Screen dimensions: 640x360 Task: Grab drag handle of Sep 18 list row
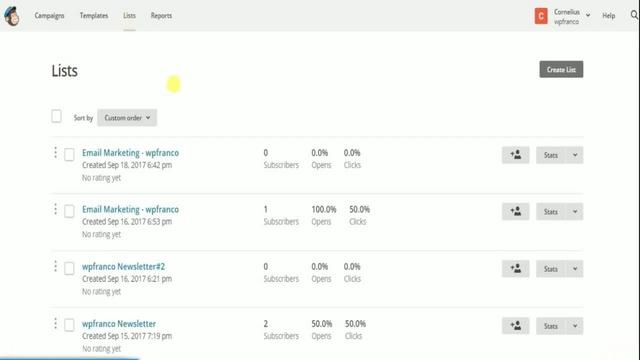click(56, 153)
